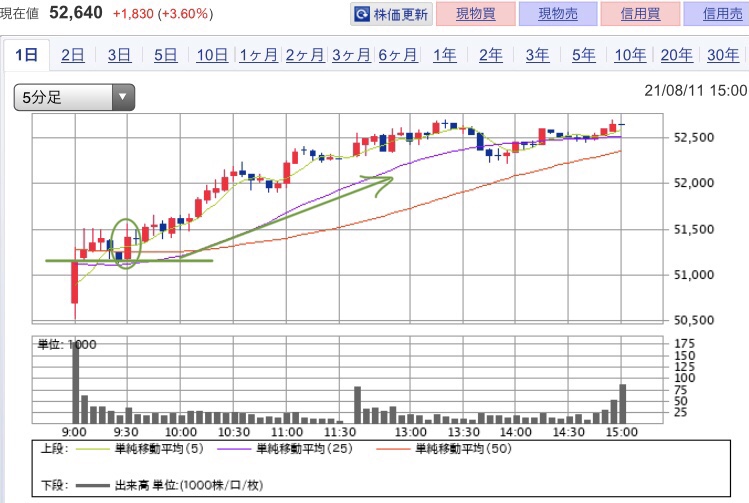Open the 信用買 link

[x=640, y=14]
